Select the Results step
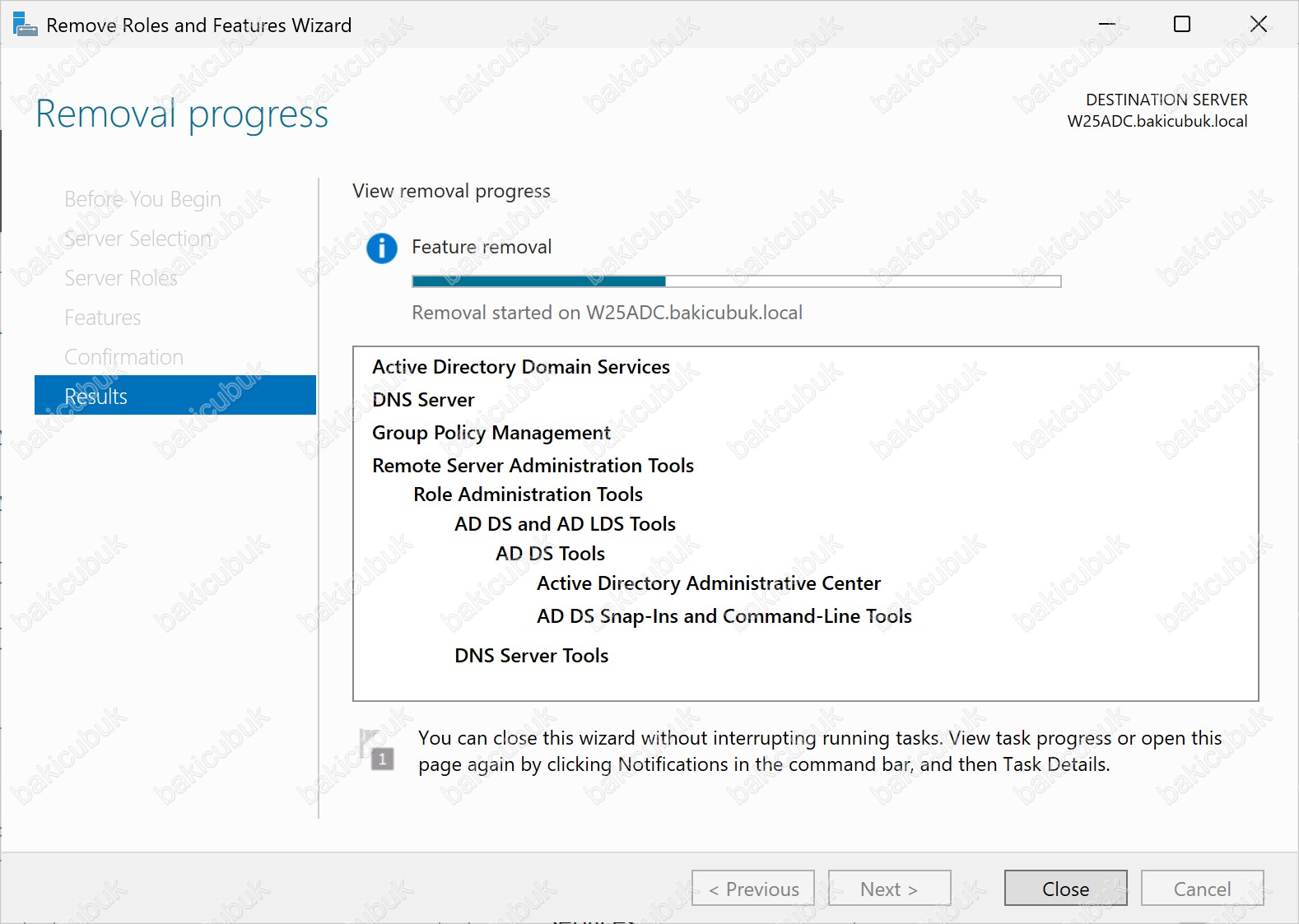 pos(175,396)
